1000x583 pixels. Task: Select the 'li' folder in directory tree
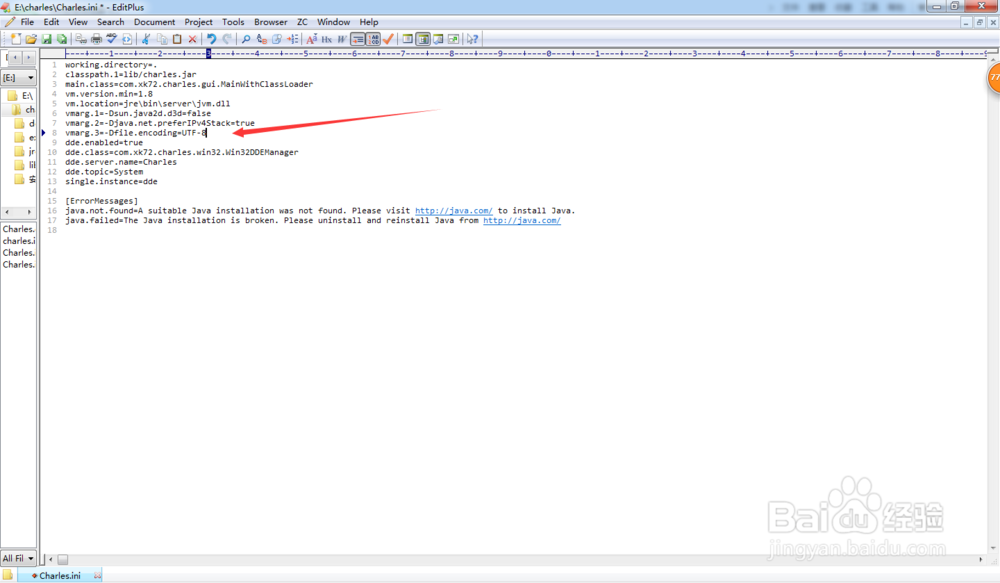(26, 165)
